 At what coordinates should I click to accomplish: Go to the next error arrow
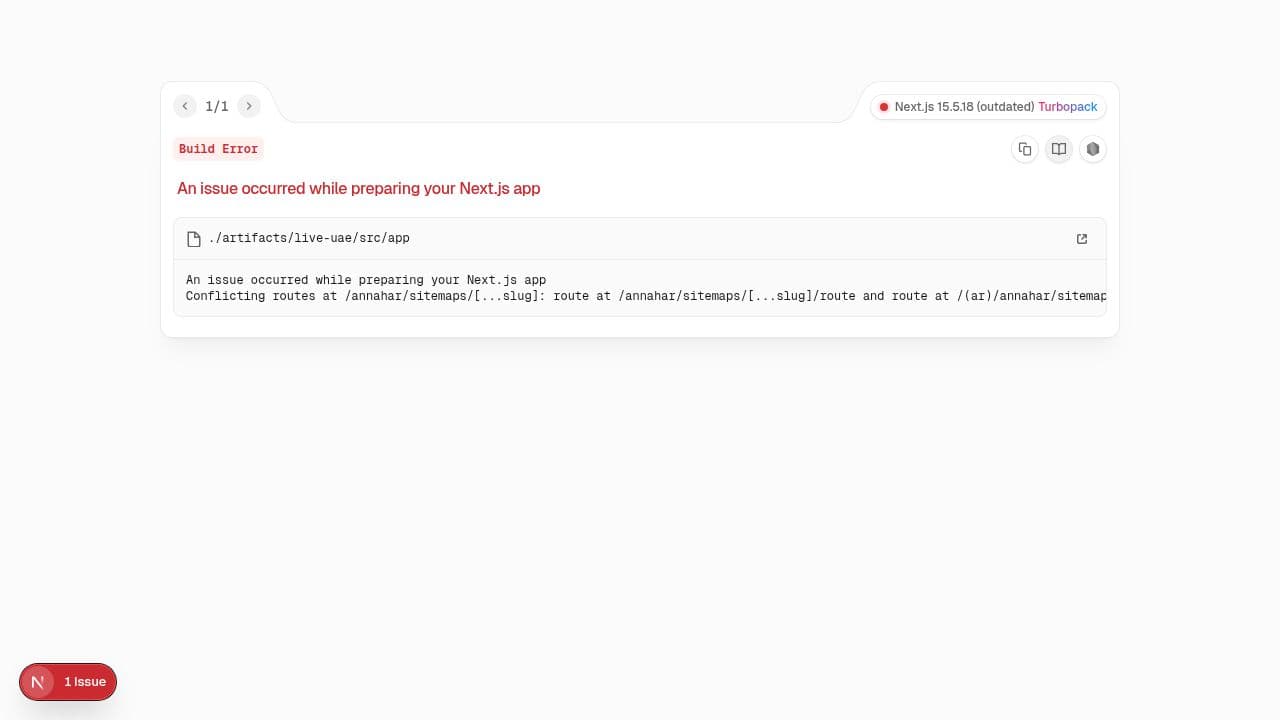pos(249,106)
